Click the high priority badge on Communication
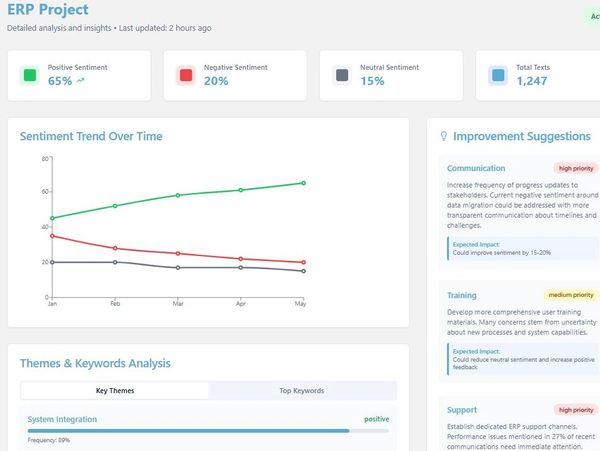Image resolution: width=600 pixels, height=451 pixels. [x=576, y=168]
